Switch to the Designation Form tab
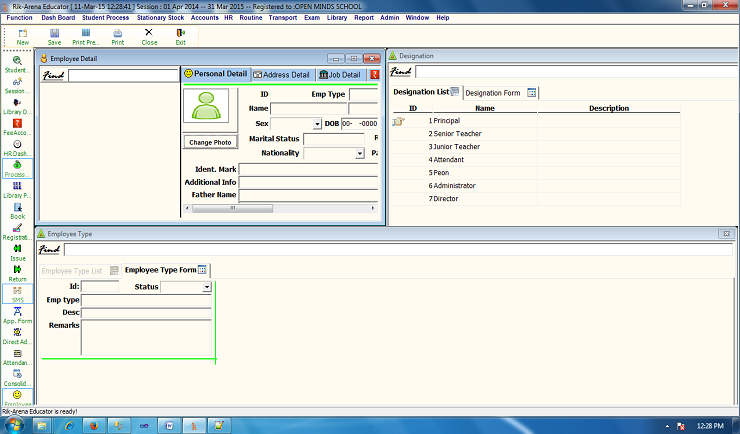This screenshot has height=434, width=740. tap(499, 93)
